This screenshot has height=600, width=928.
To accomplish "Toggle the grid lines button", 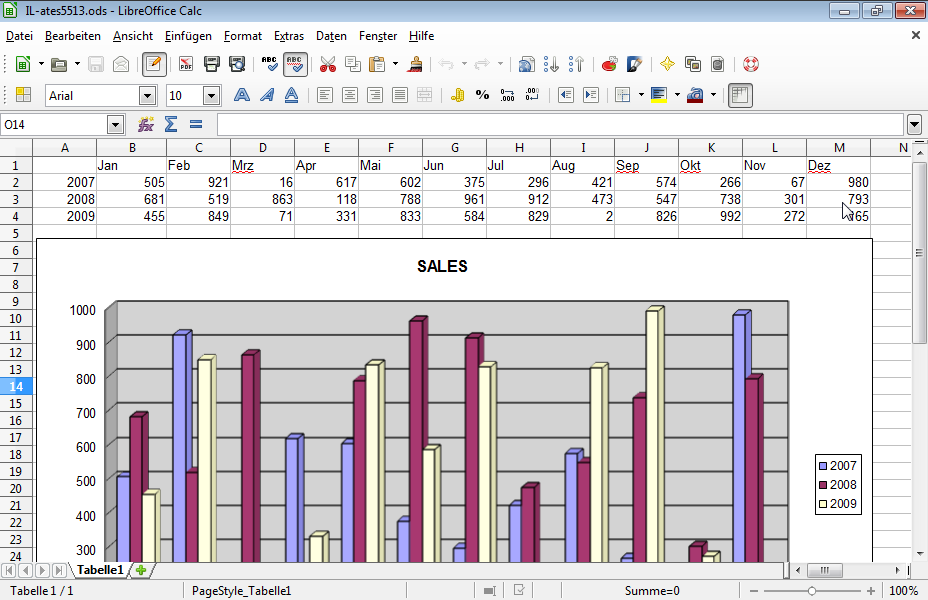I will point(740,95).
